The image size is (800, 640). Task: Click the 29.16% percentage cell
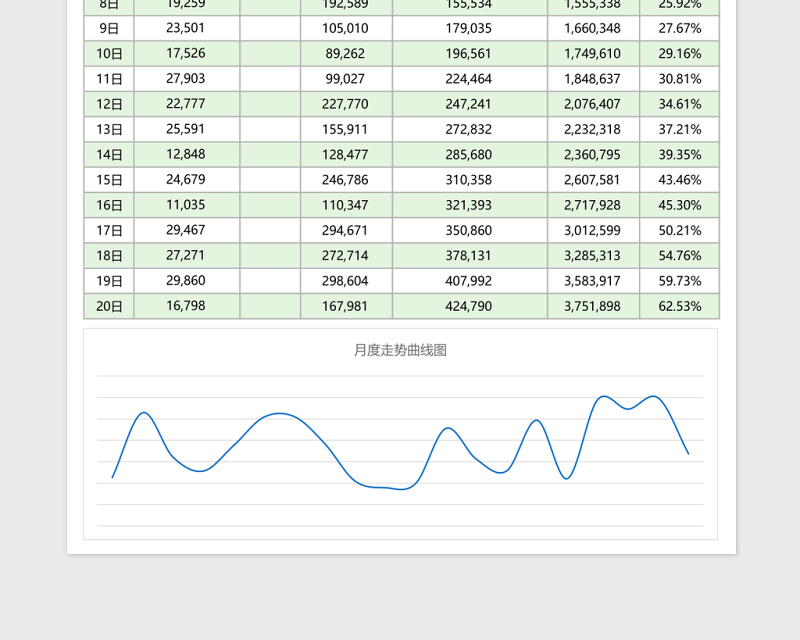click(680, 54)
